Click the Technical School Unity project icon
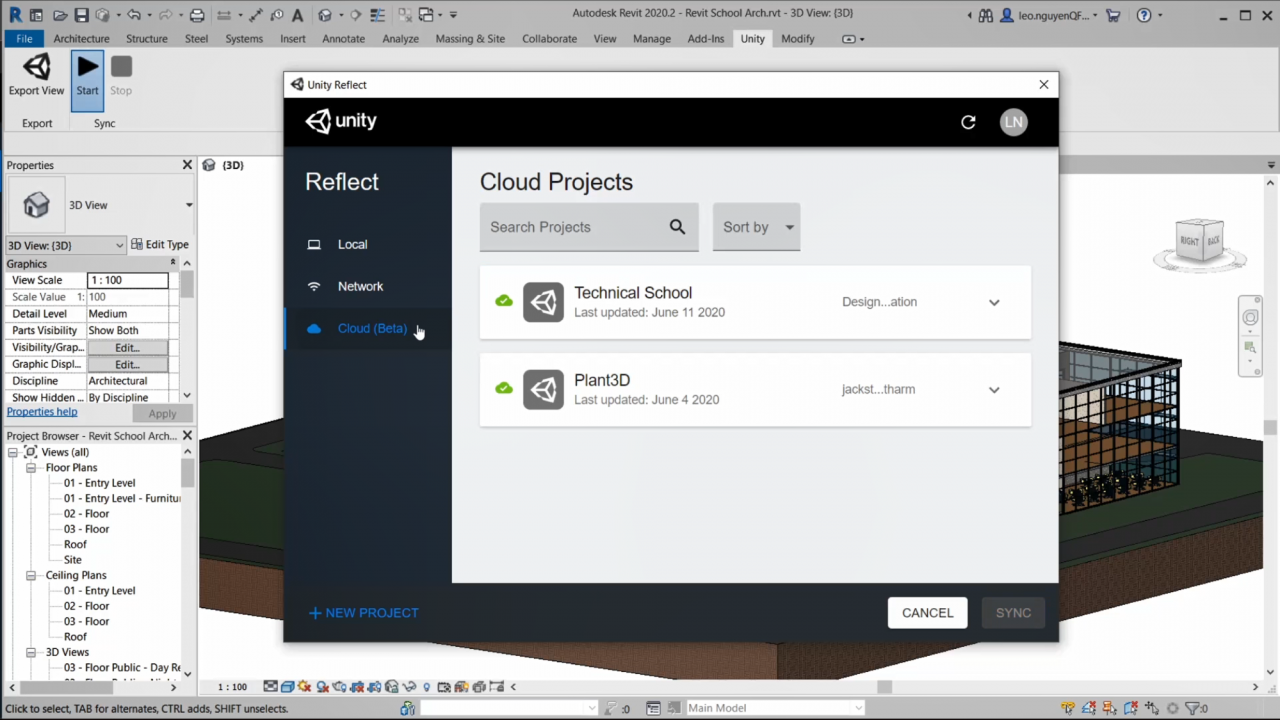 pos(543,302)
